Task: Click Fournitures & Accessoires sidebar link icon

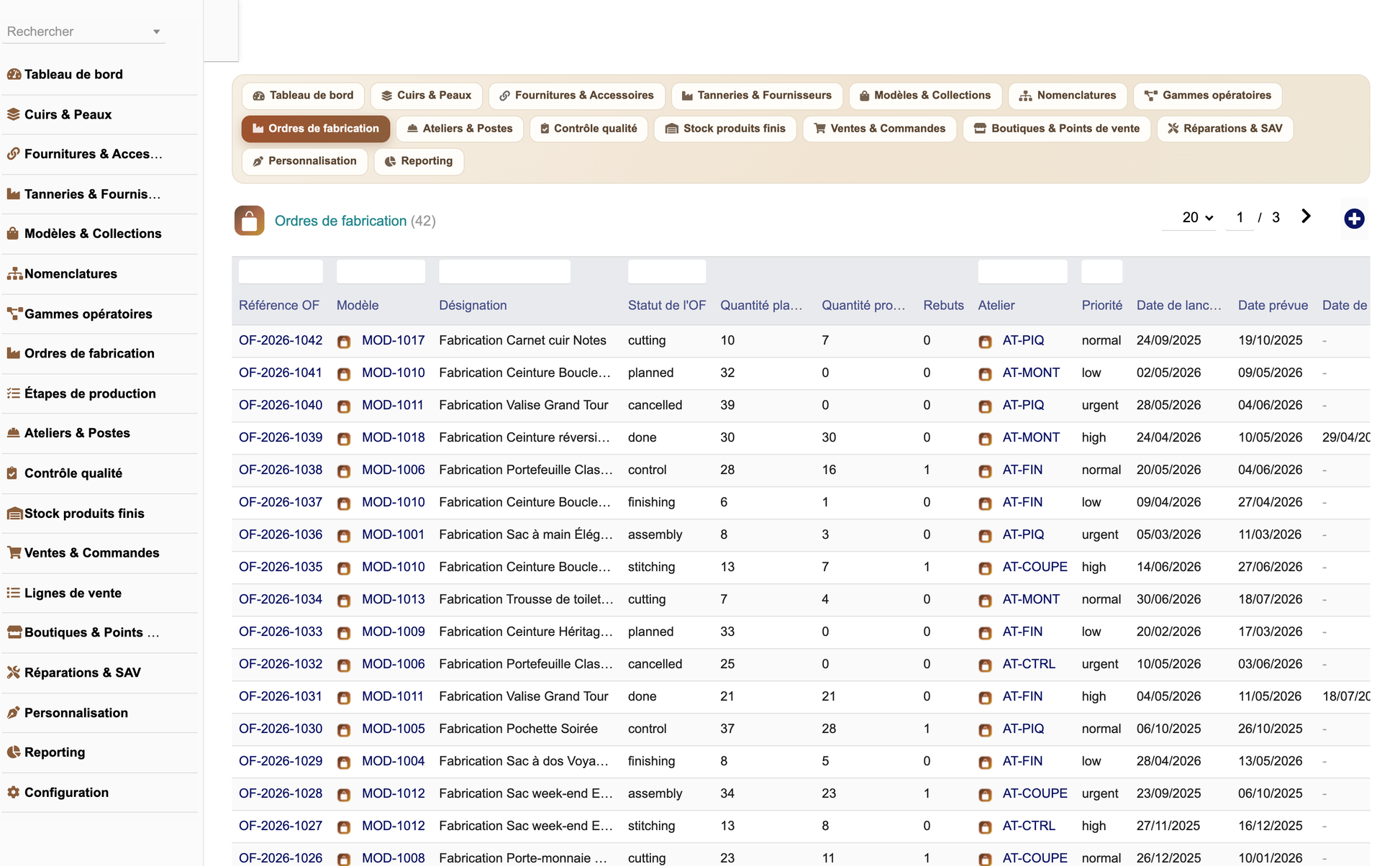Action: pyautogui.click(x=14, y=154)
